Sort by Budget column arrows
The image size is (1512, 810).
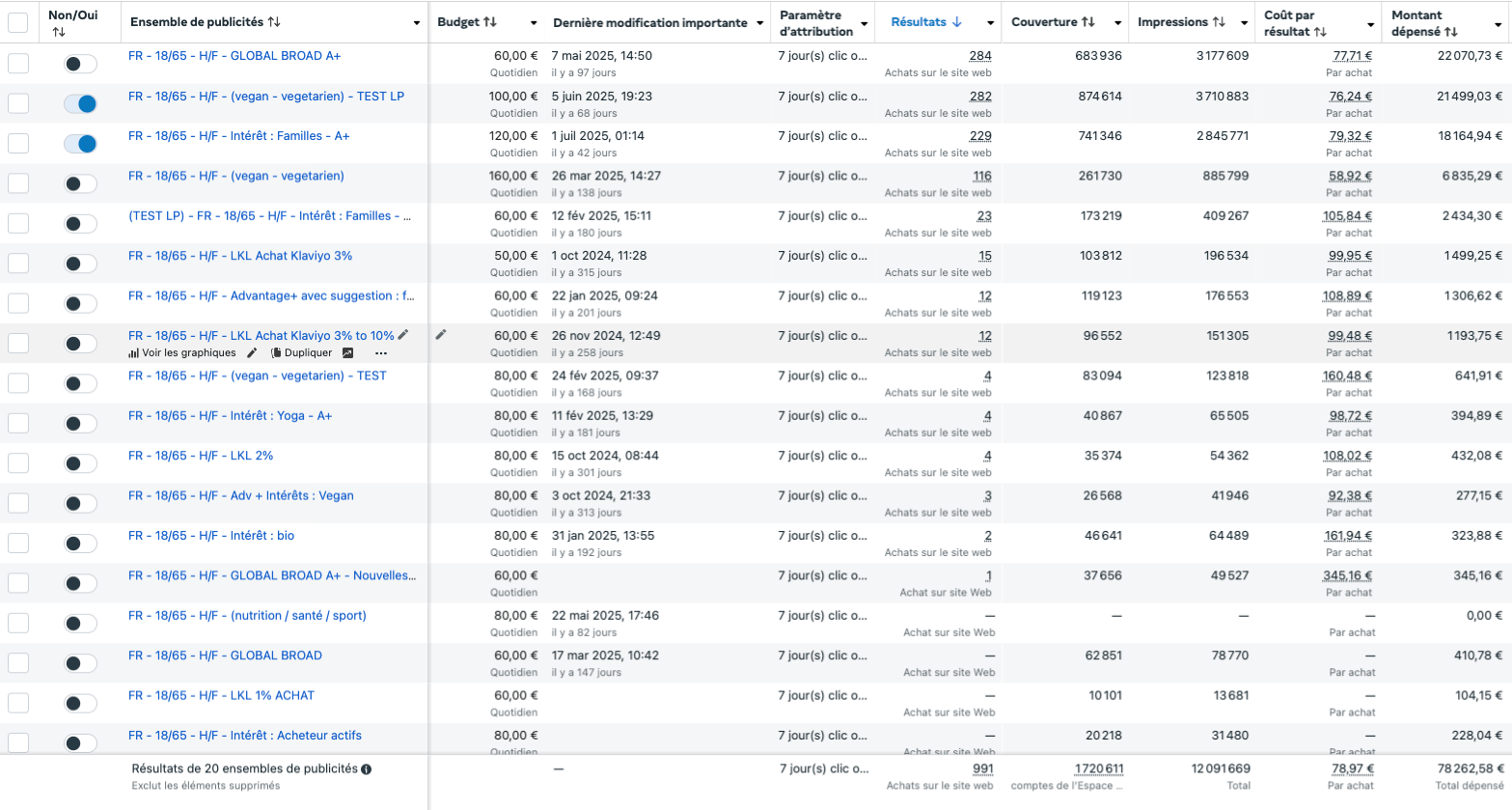pyautogui.click(x=490, y=22)
